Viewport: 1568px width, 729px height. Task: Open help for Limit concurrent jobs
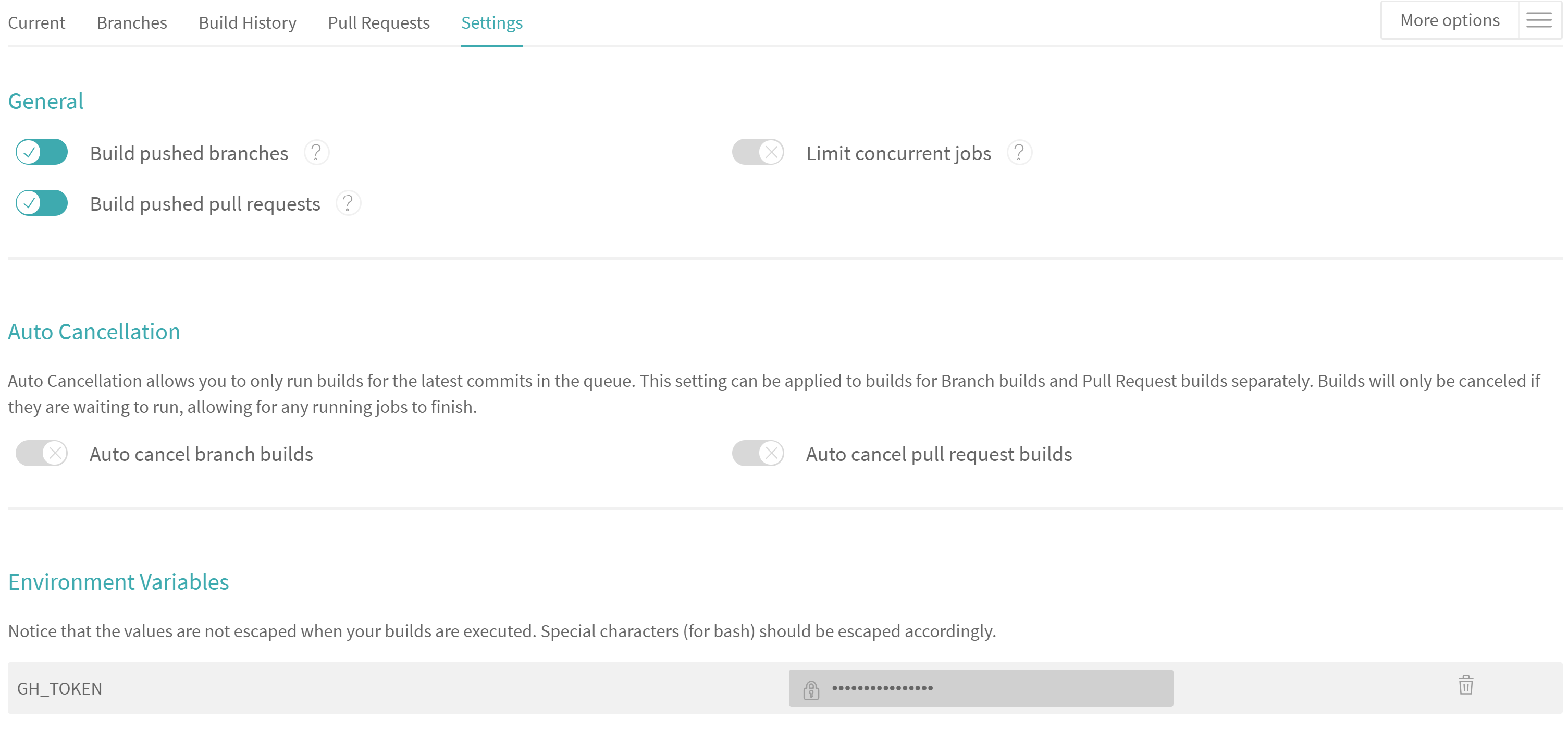1019,152
